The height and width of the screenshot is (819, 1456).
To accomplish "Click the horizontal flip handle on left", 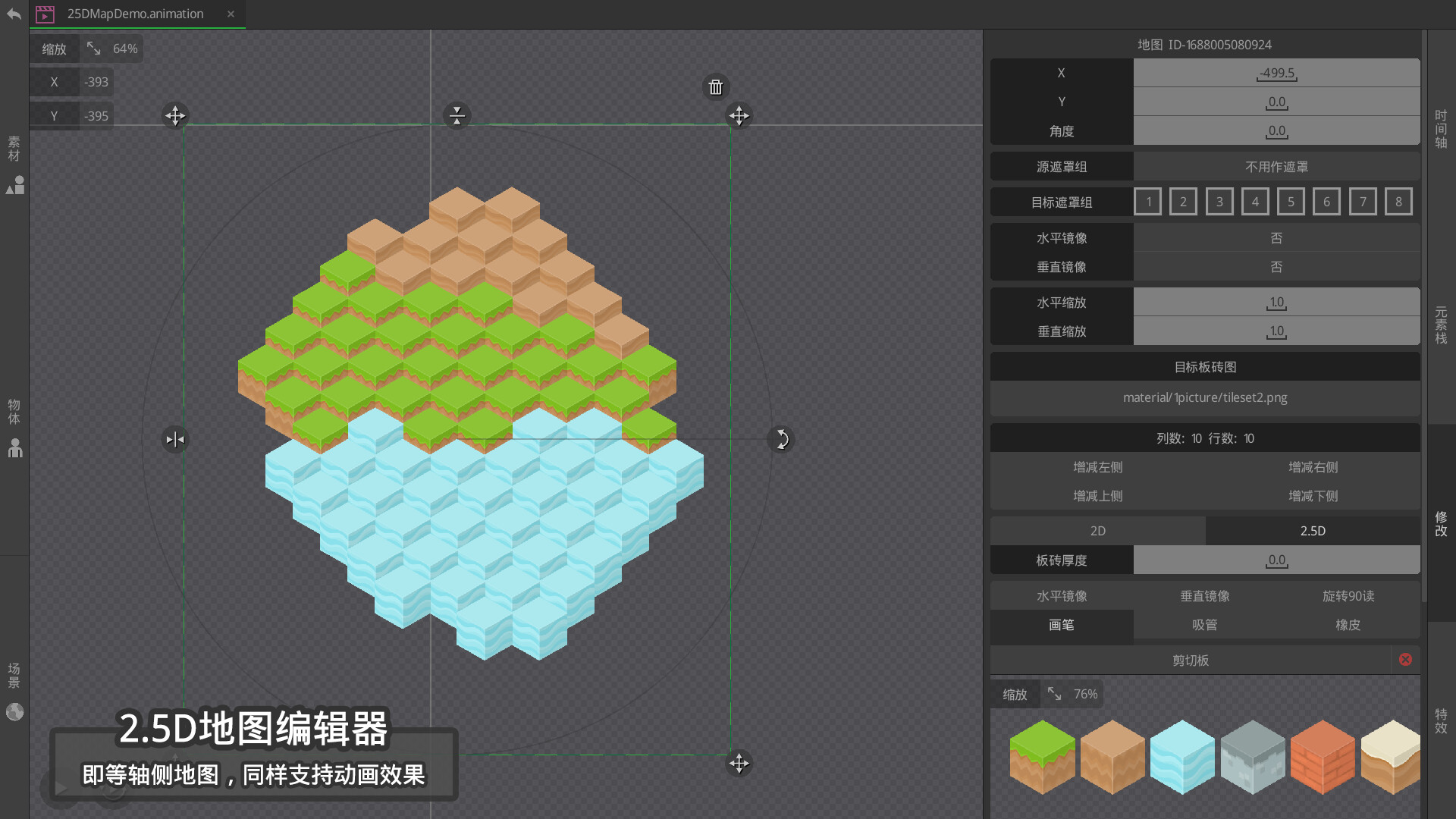I will 174,439.
